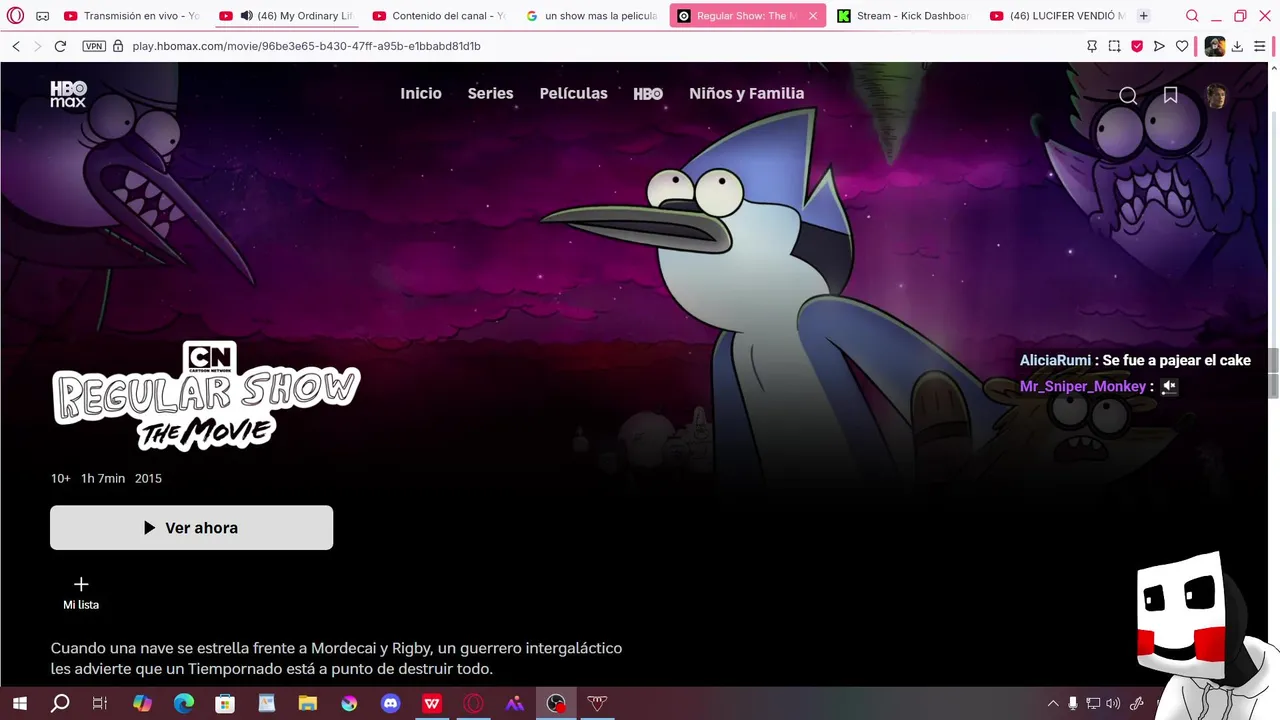Click the AliciaRumi chat username
Screen dimensions: 1280x720
[1055, 360]
